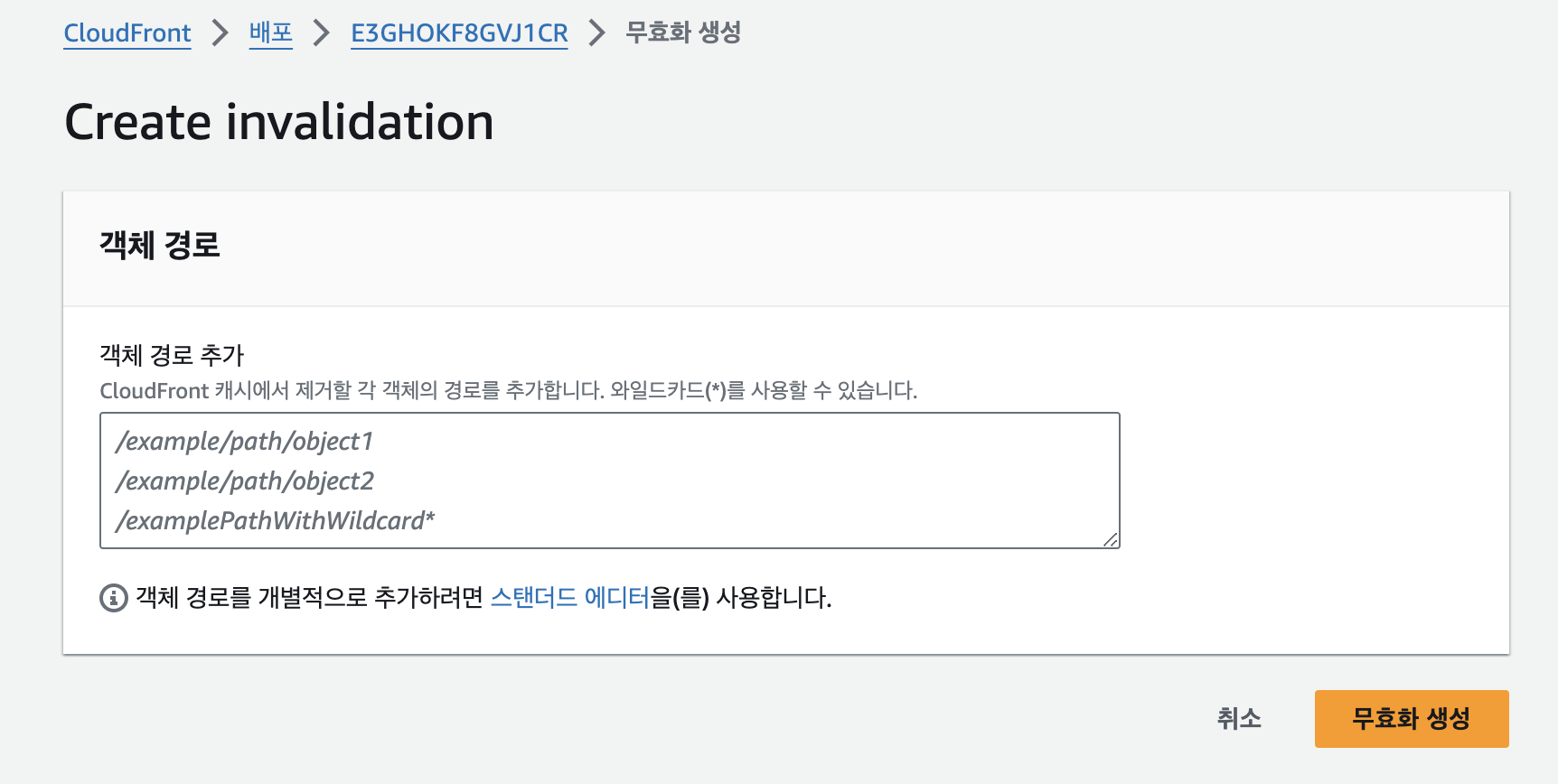Viewport: 1558px width, 784px height.
Task: Open distribution E3GHOKF8GVJ1CR breadcrumb link
Action: coord(459,33)
